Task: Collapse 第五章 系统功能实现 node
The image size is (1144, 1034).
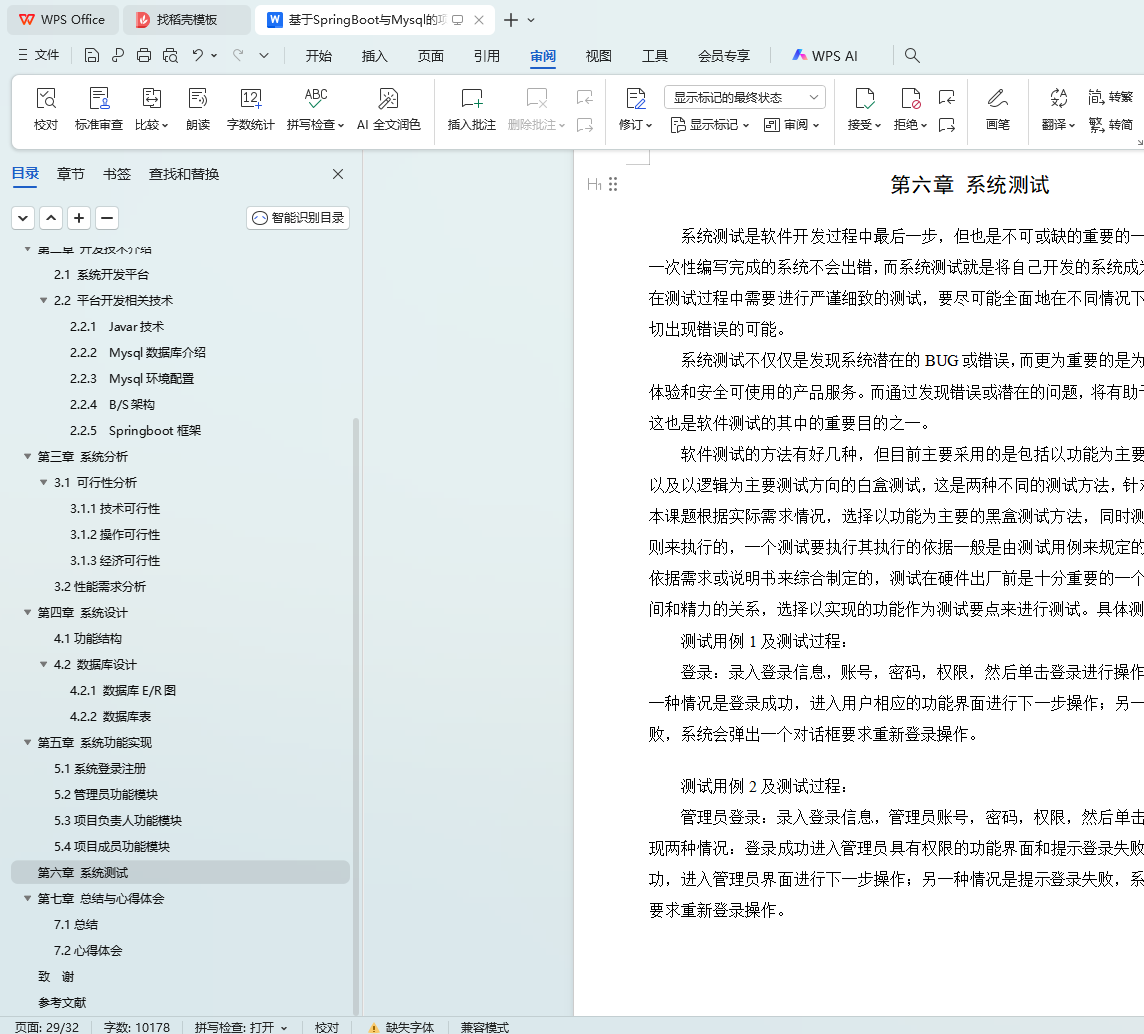Action: click(27, 742)
